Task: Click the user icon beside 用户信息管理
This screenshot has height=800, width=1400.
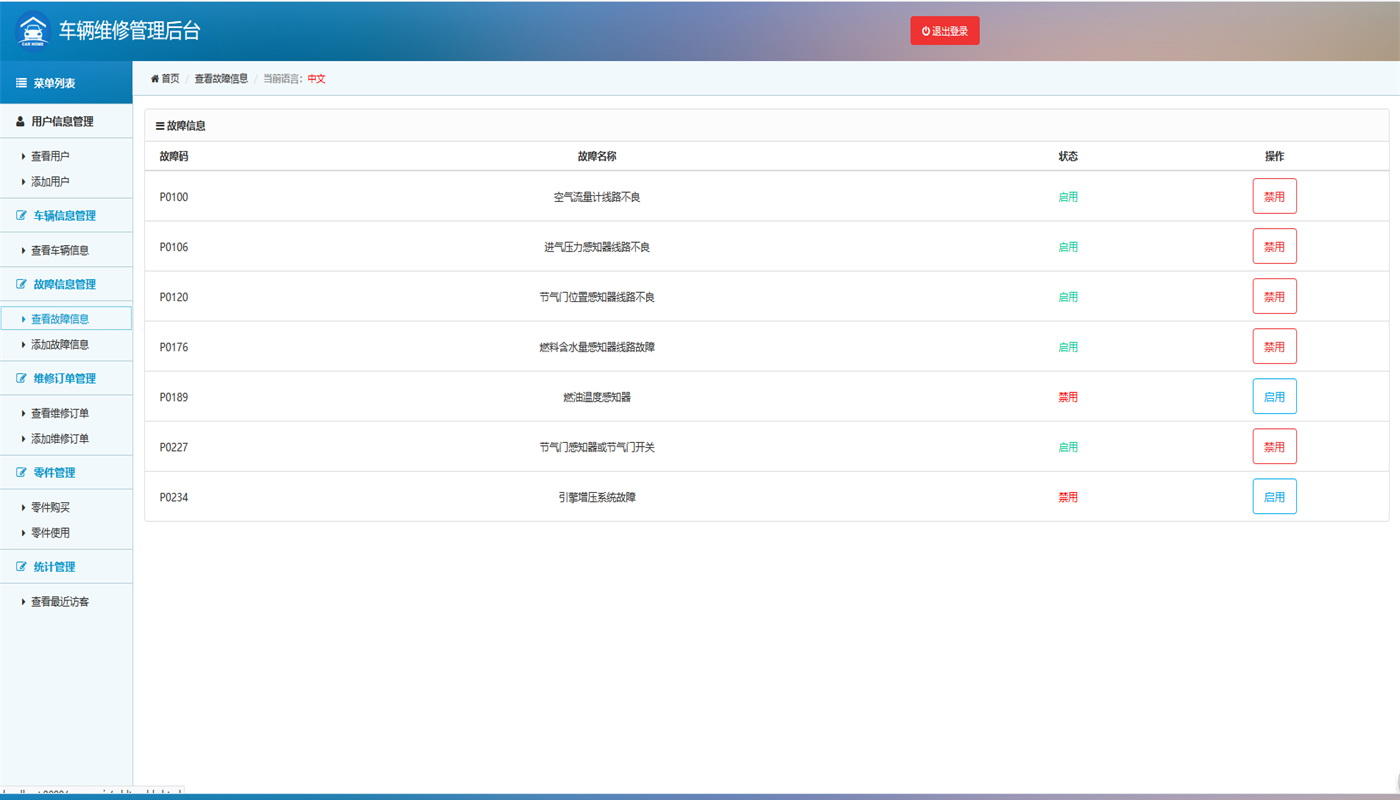Action: click(x=21, y=121)
